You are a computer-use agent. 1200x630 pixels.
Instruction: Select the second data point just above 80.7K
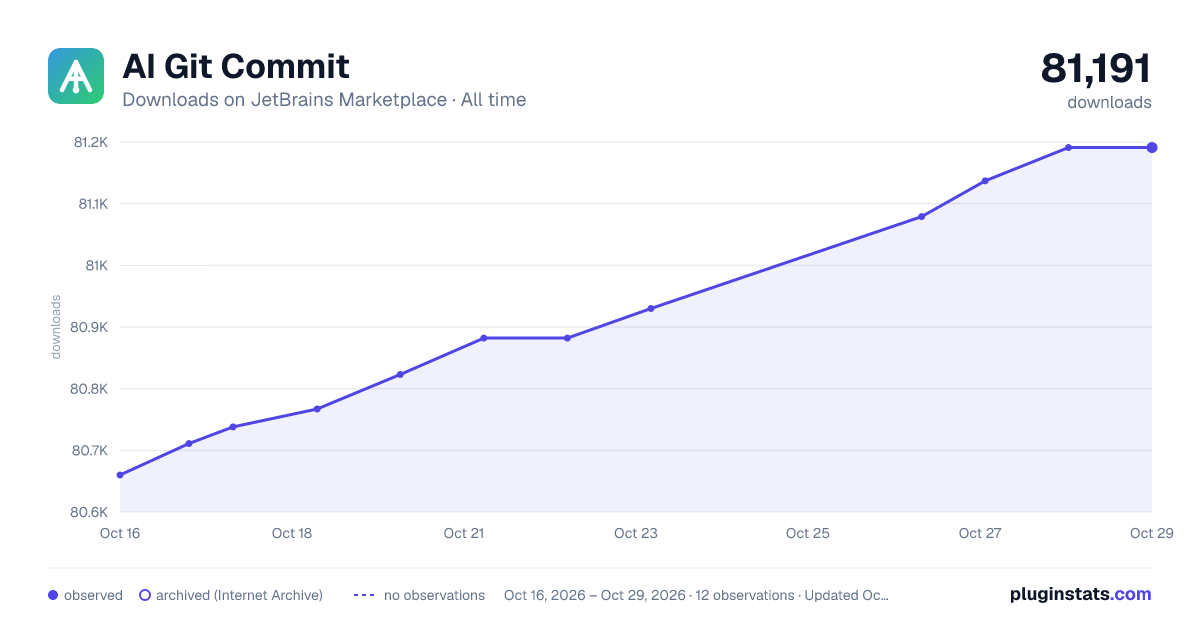[189, 443]
